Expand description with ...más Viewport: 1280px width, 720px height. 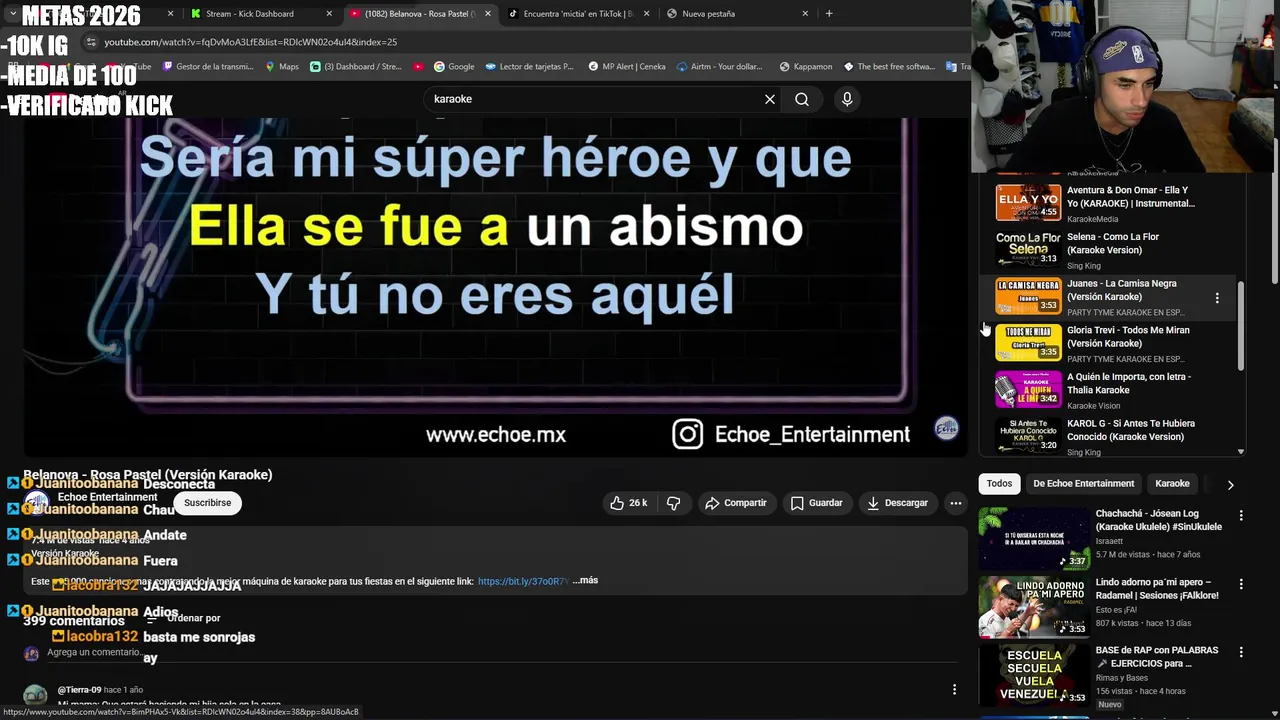coord(585,581)
